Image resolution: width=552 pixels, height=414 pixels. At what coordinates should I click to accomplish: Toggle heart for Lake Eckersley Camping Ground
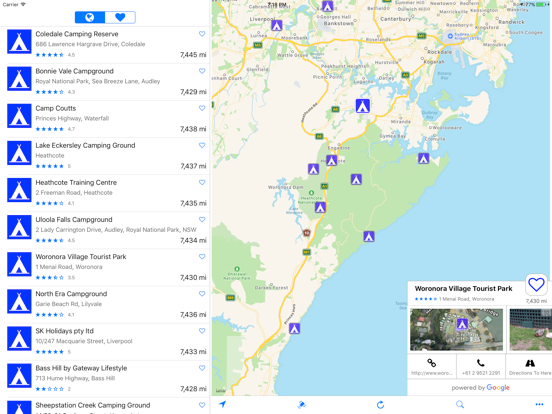click(x=202, y=145)
